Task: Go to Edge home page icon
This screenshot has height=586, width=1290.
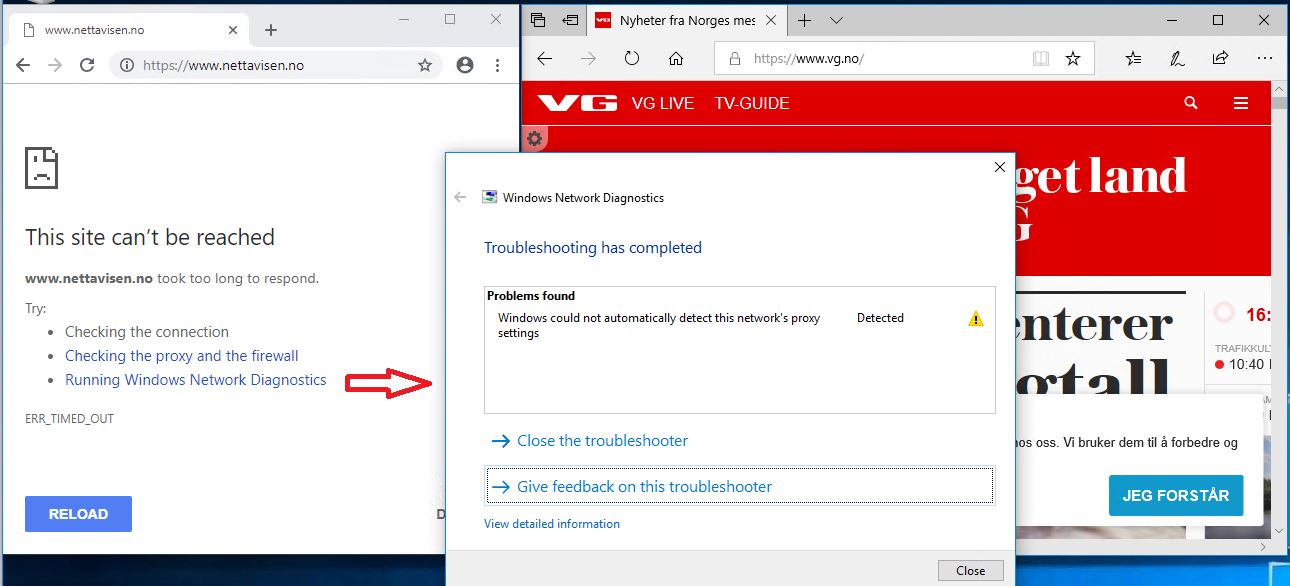Action: coord(676,59)
